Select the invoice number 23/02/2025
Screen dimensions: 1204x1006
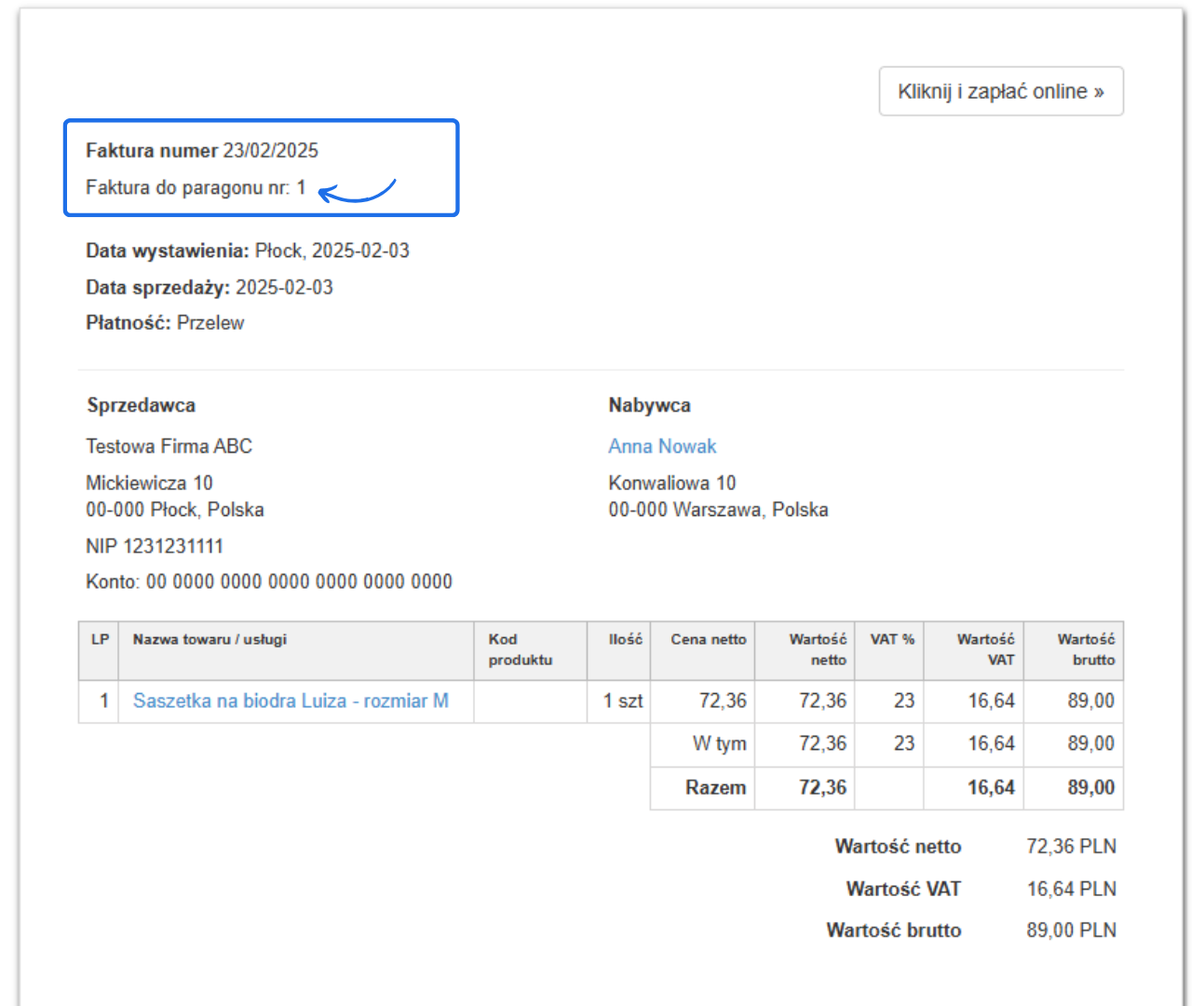(270, 151)
